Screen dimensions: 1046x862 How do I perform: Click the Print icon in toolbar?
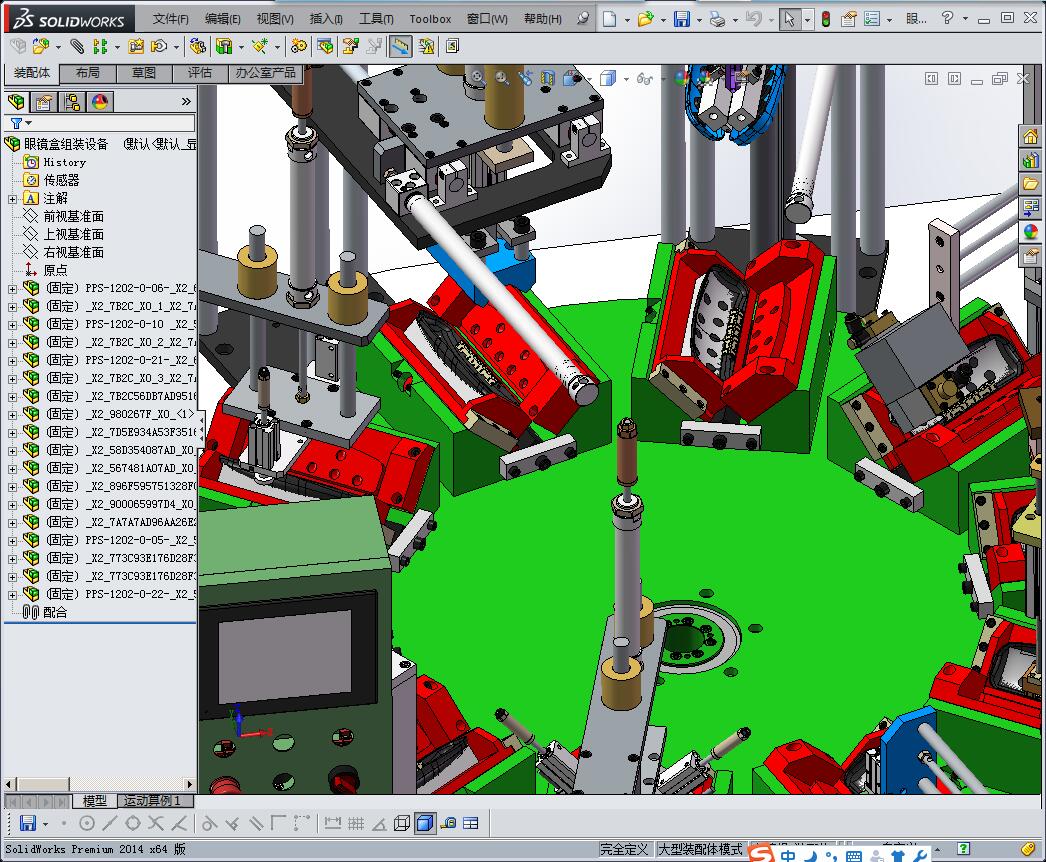click(x=716, y=19)
